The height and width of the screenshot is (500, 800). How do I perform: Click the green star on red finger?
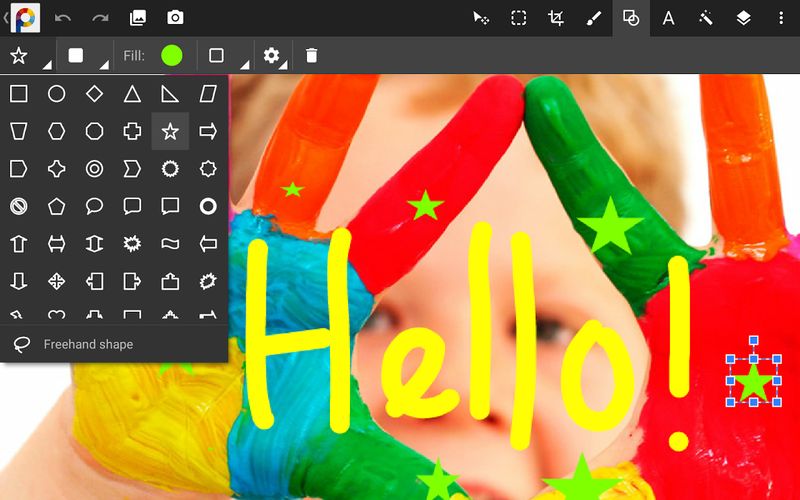click(x=426, y=205)
